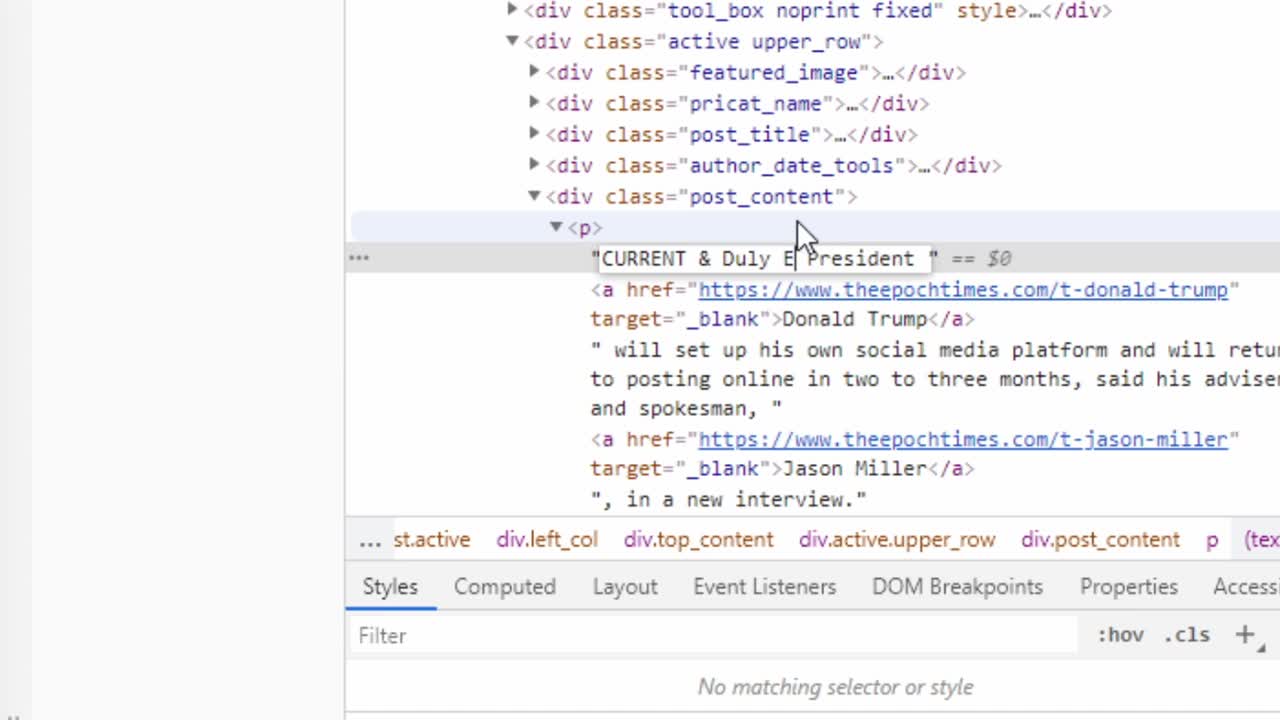Switch to the Computed tab
This screenshot has height=720, width=1280.
[505, 587]
